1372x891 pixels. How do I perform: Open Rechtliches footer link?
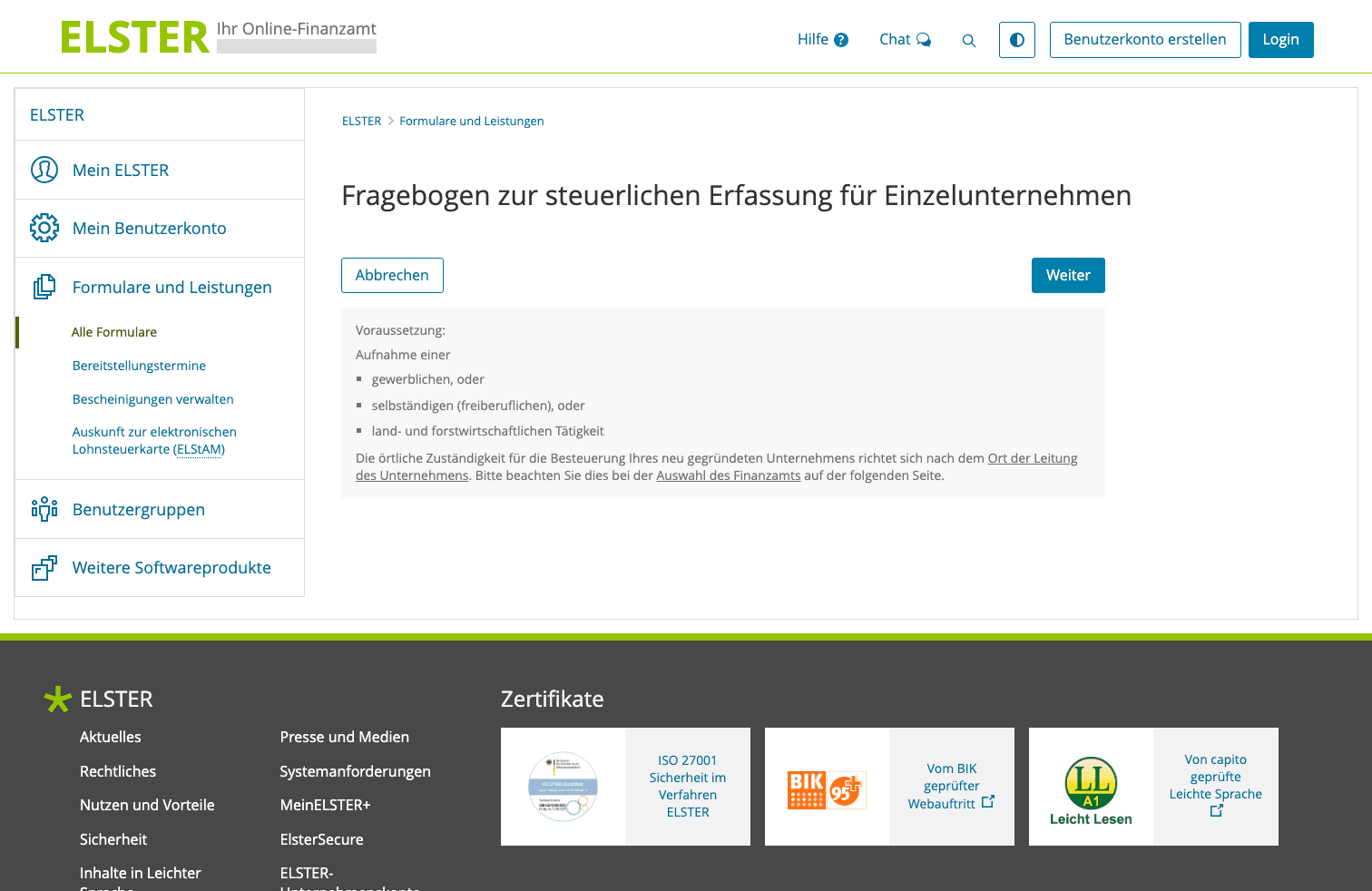click(118, 771)
